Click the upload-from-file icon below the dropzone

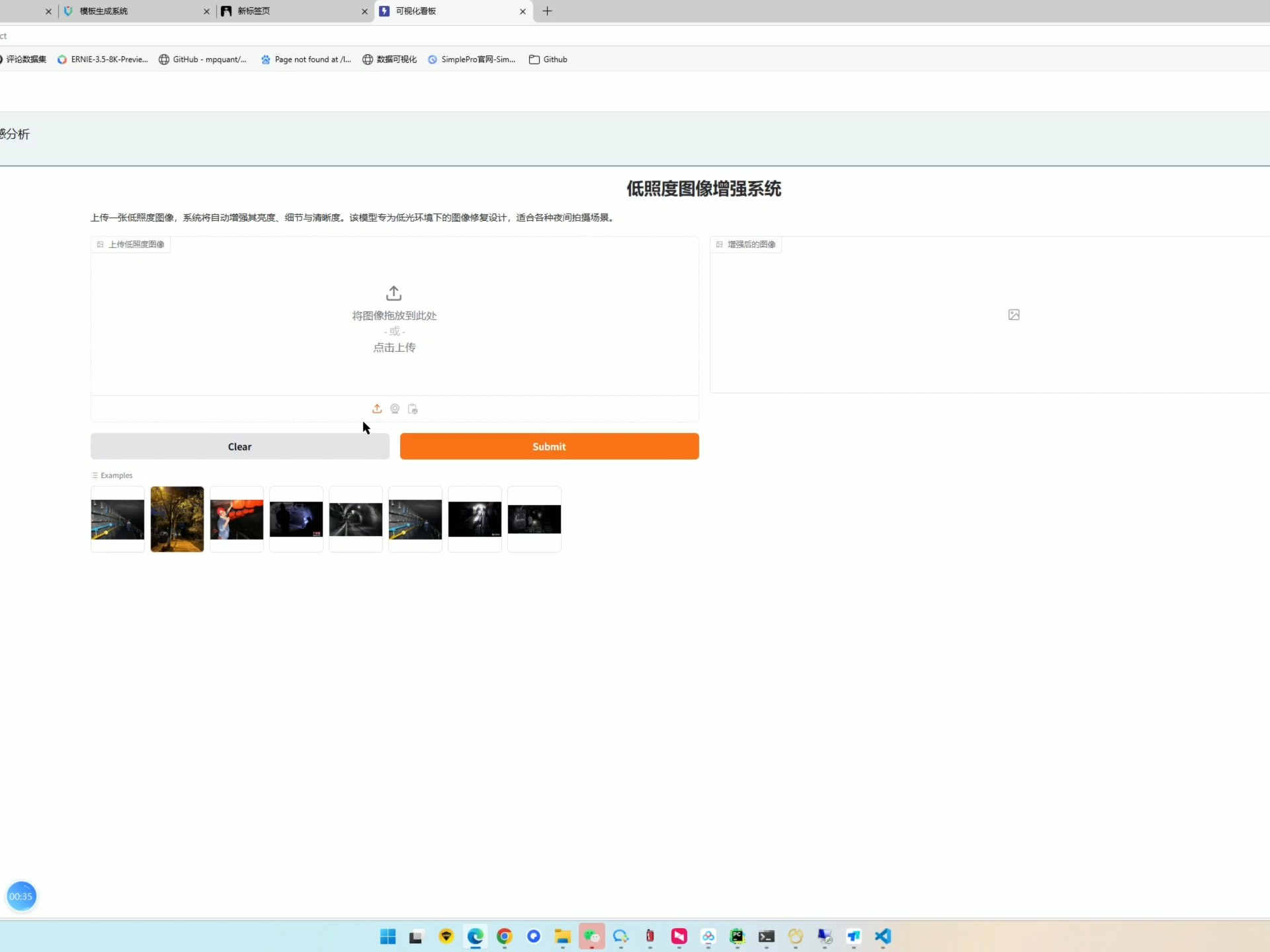377,409
